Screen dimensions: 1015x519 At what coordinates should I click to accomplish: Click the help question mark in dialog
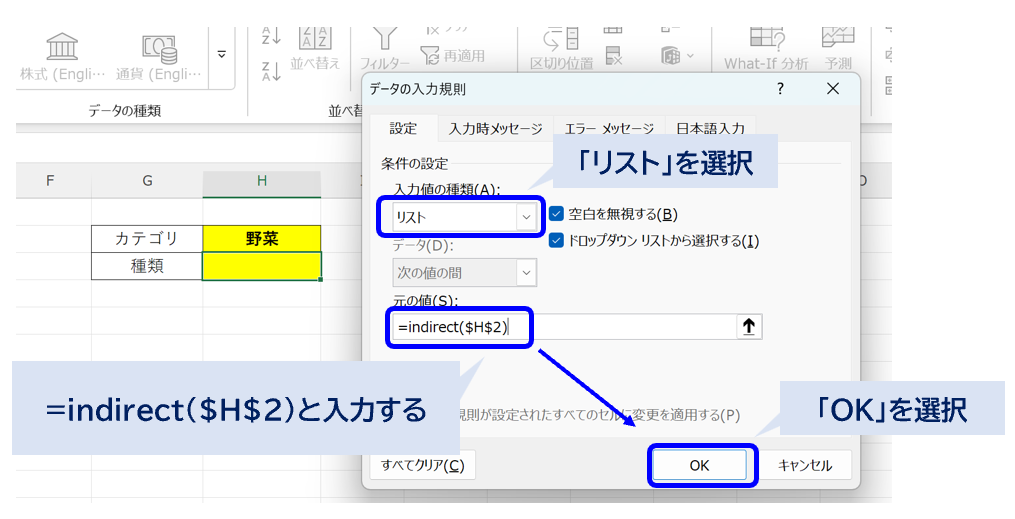click(781, 89)
